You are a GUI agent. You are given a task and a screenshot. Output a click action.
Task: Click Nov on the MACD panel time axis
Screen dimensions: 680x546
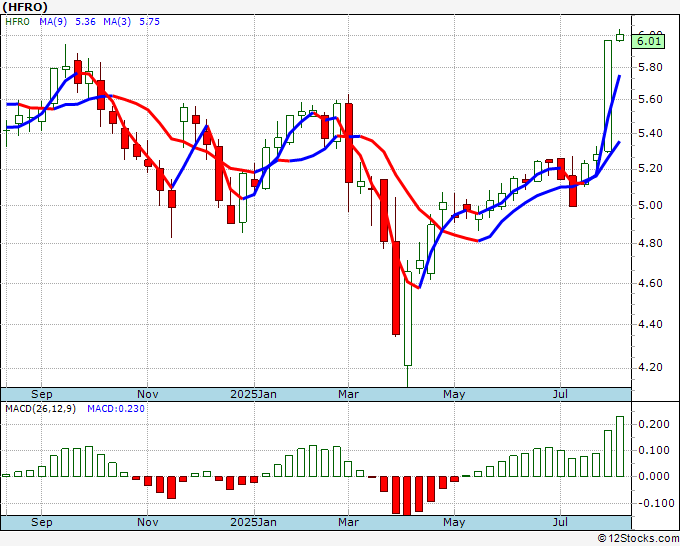[x=147, y=522]
